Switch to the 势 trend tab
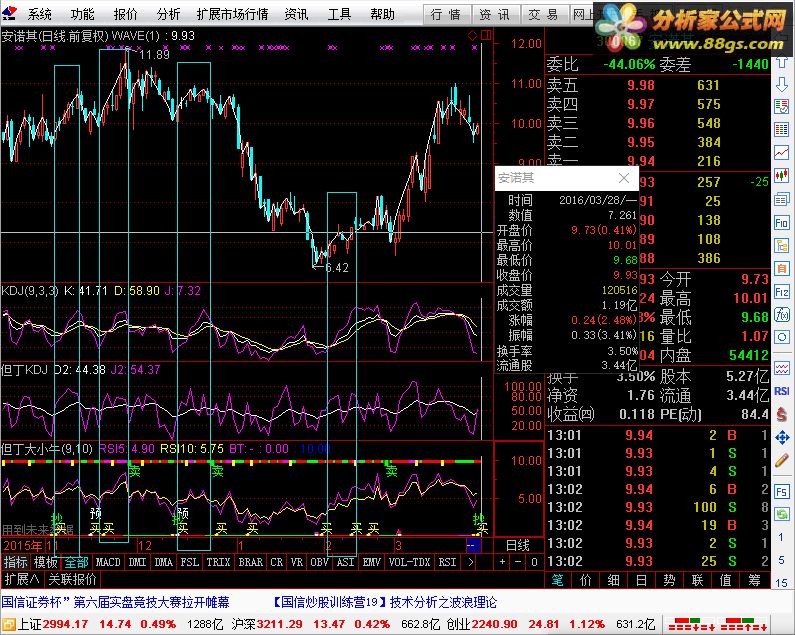The width and height of the screenshot is (795, 635). (669, 580)
